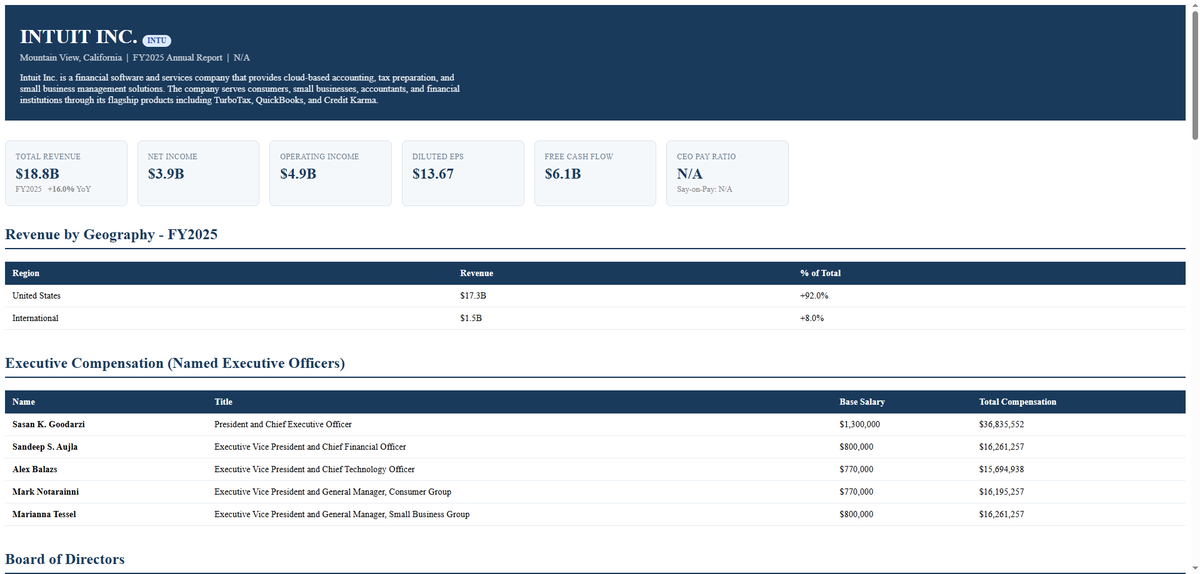Click the Net Income $3.9B card
The height and width of the screenshot is (574, 1200).
pyautogui.click(x=199, y=173)
